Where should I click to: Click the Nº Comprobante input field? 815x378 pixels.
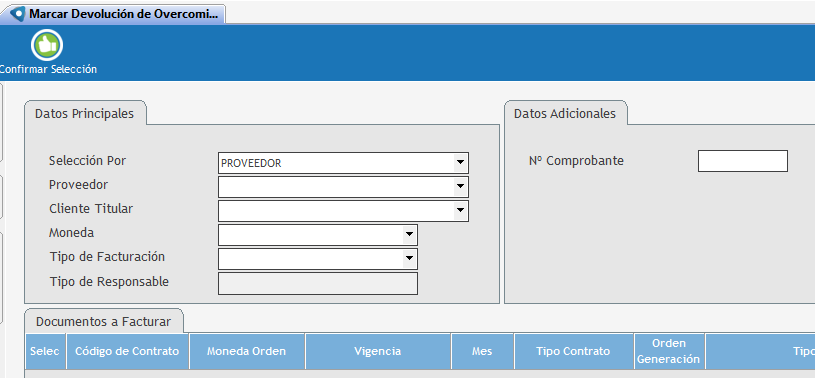click(743, 161)
